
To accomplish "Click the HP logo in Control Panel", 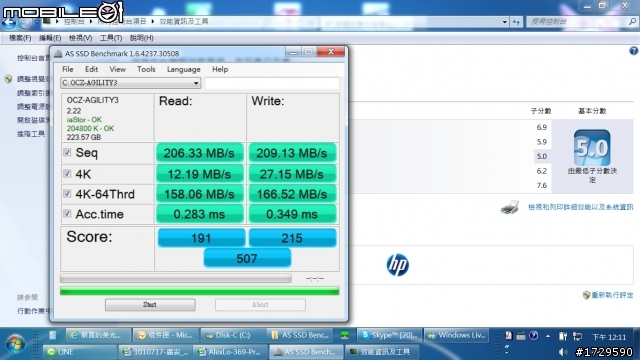I will 398,264.
